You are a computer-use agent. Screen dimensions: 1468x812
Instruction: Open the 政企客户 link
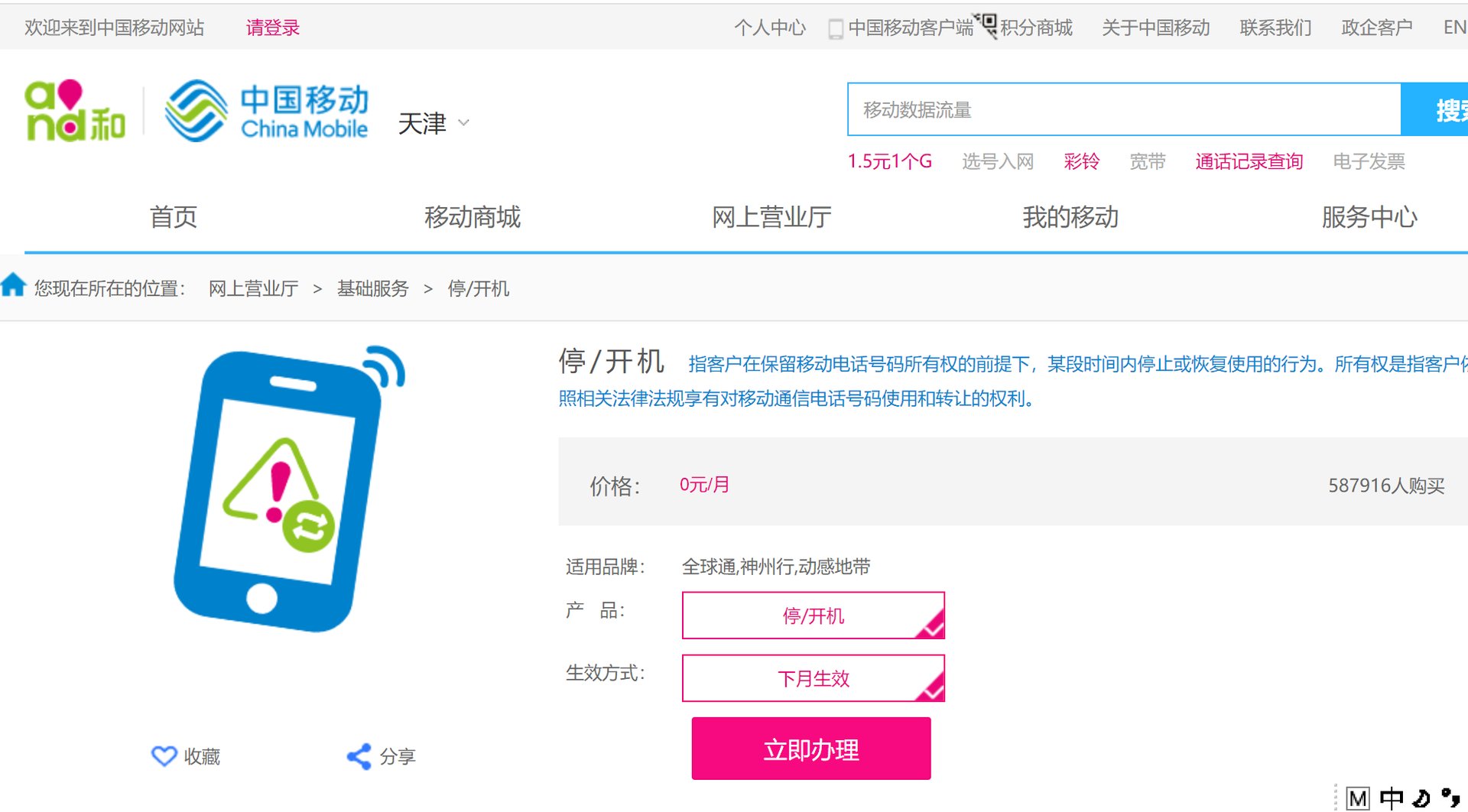click(1377, 28)
